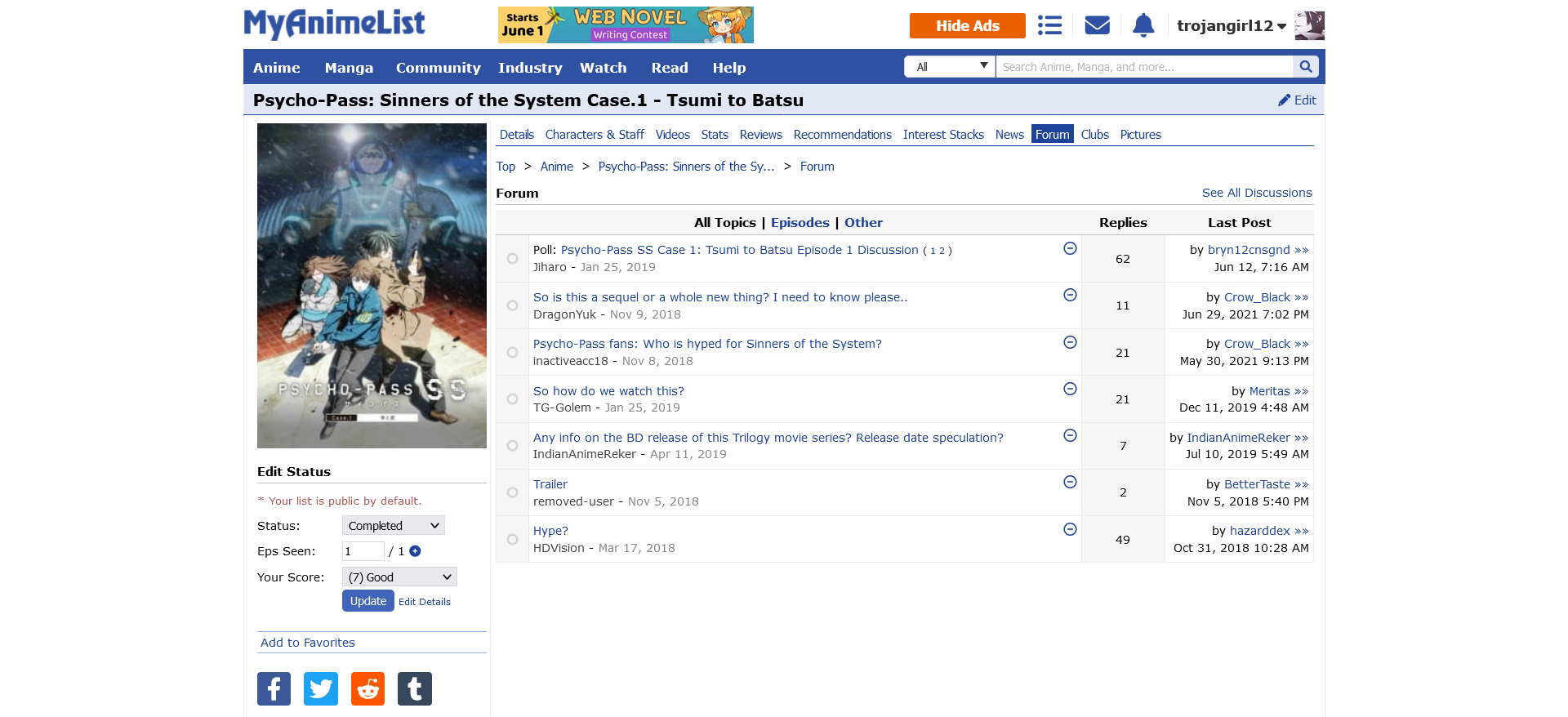Switch to Videos tab
The image size is (1568, 717).
(x=673, y=135)
